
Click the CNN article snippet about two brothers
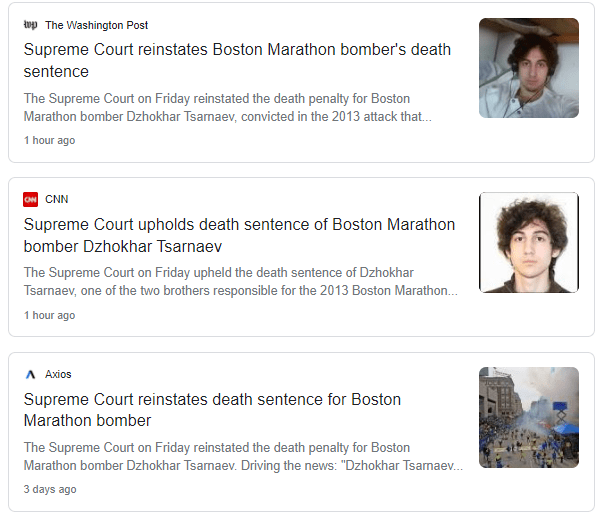(x=240, y=282)
